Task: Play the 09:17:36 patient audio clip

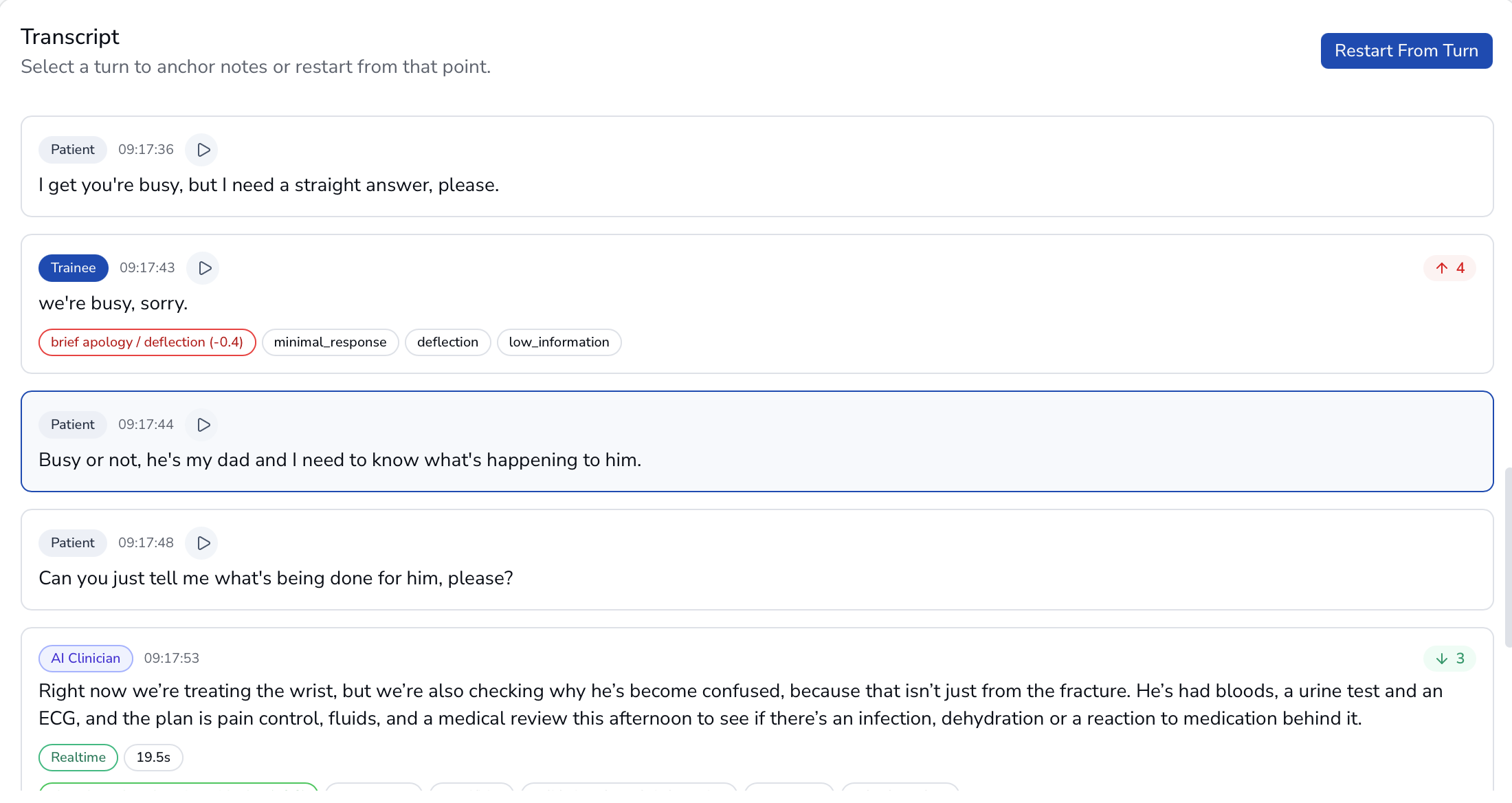Action: (203, 150)
